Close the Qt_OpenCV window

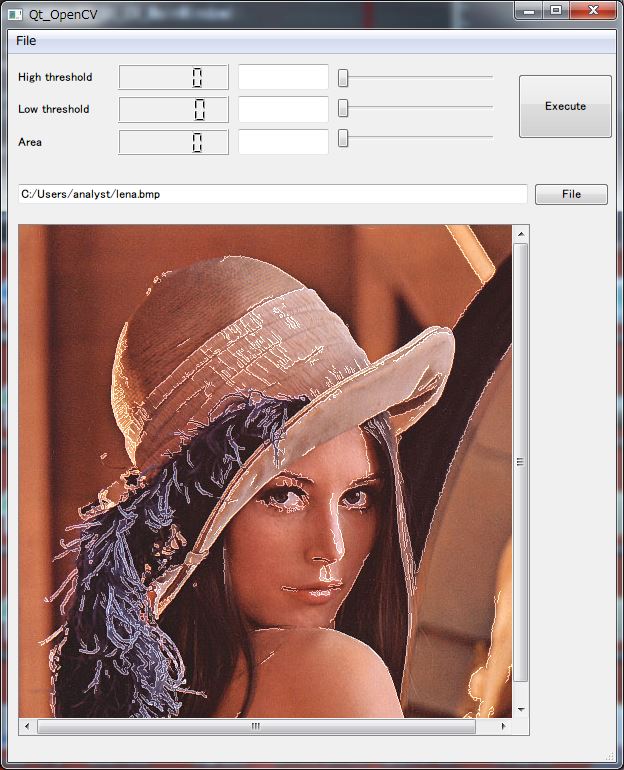593,10
